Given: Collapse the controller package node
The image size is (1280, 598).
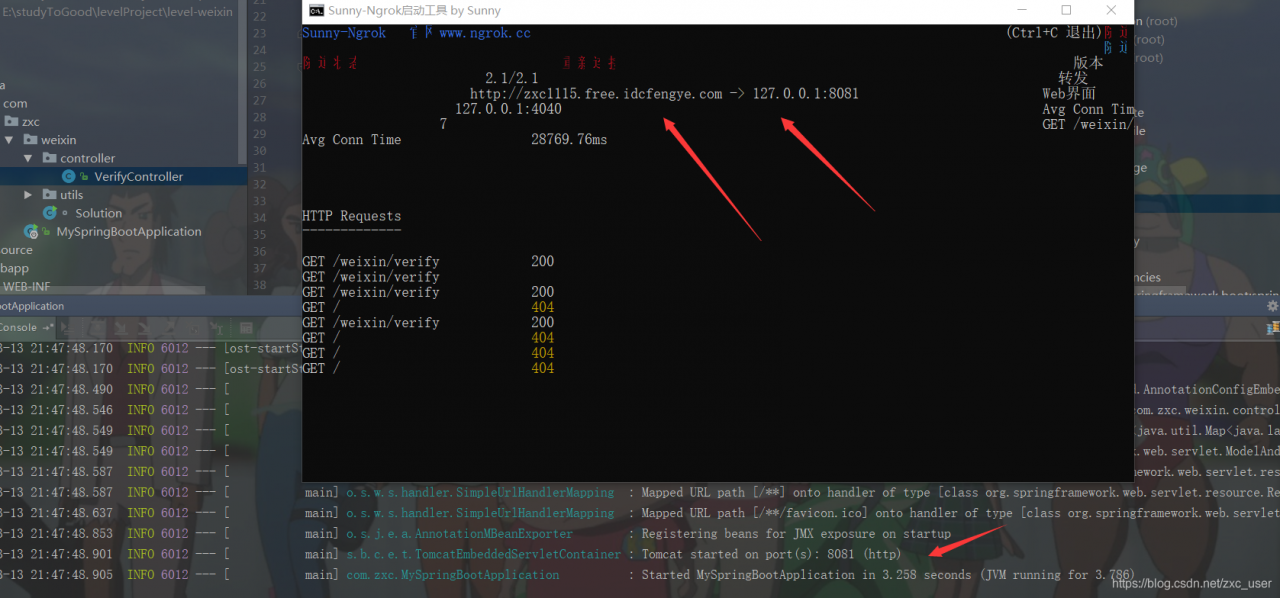Looking at the screenshot, I should (x=28, y=158).
